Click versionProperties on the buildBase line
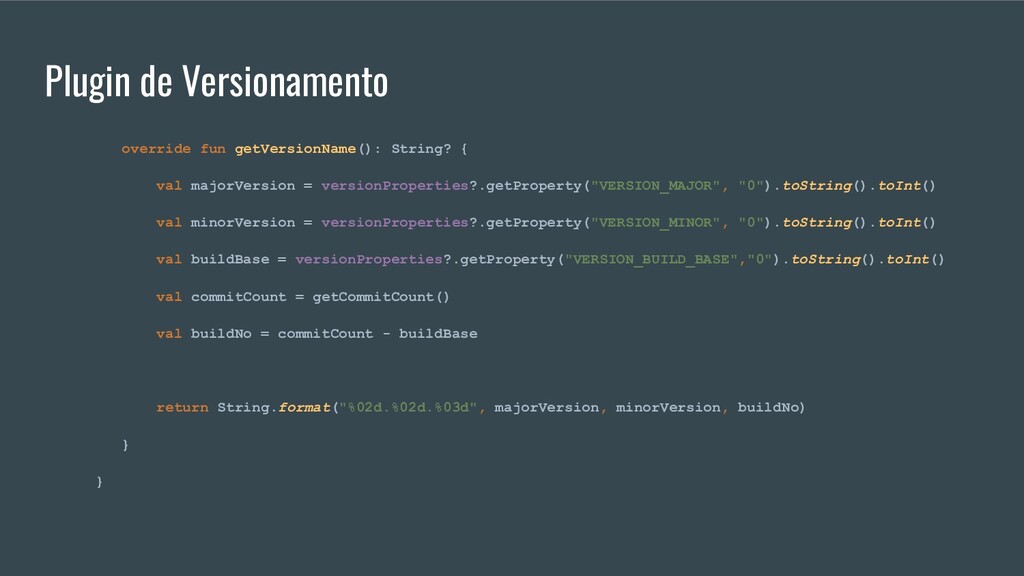The width and height of the screenshot is (1024, 576). click(x=369, y=260)
